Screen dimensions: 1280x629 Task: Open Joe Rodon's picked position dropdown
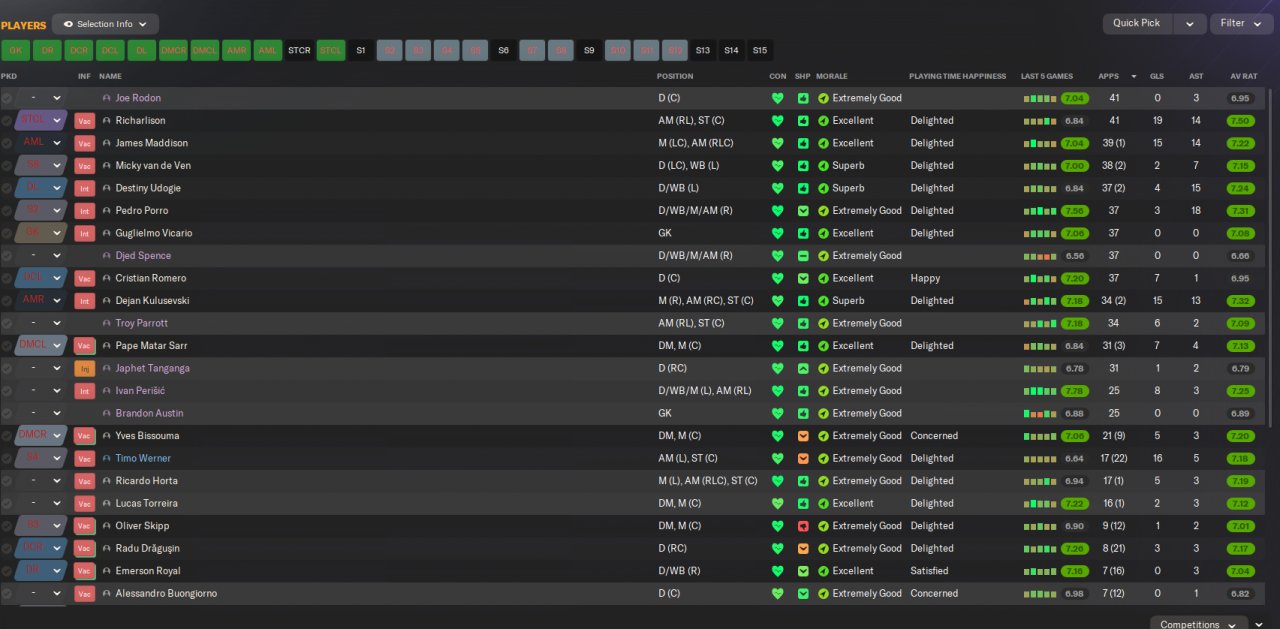[41, 98]
